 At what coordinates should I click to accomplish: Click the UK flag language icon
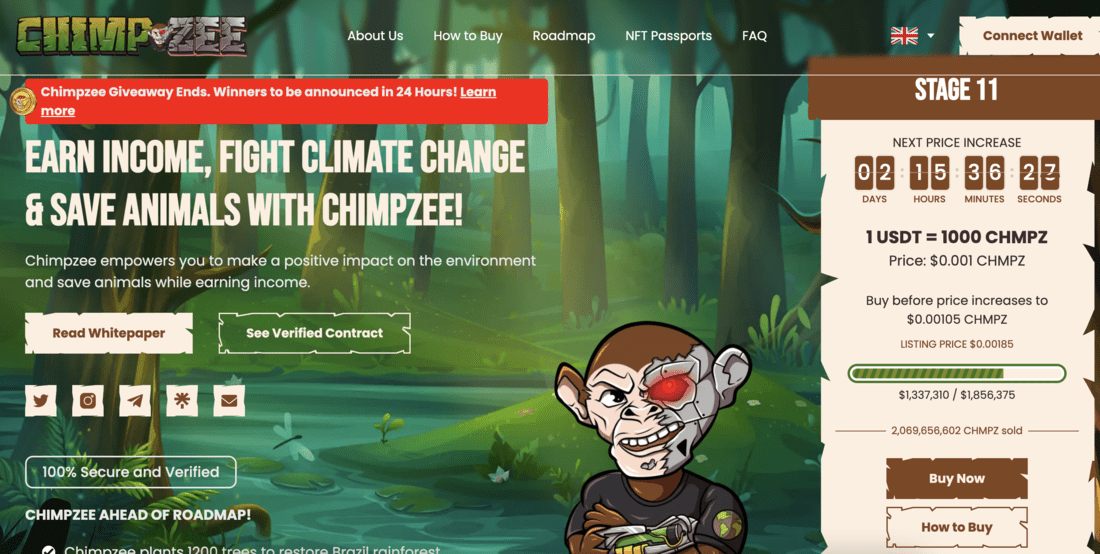[904, 36]
